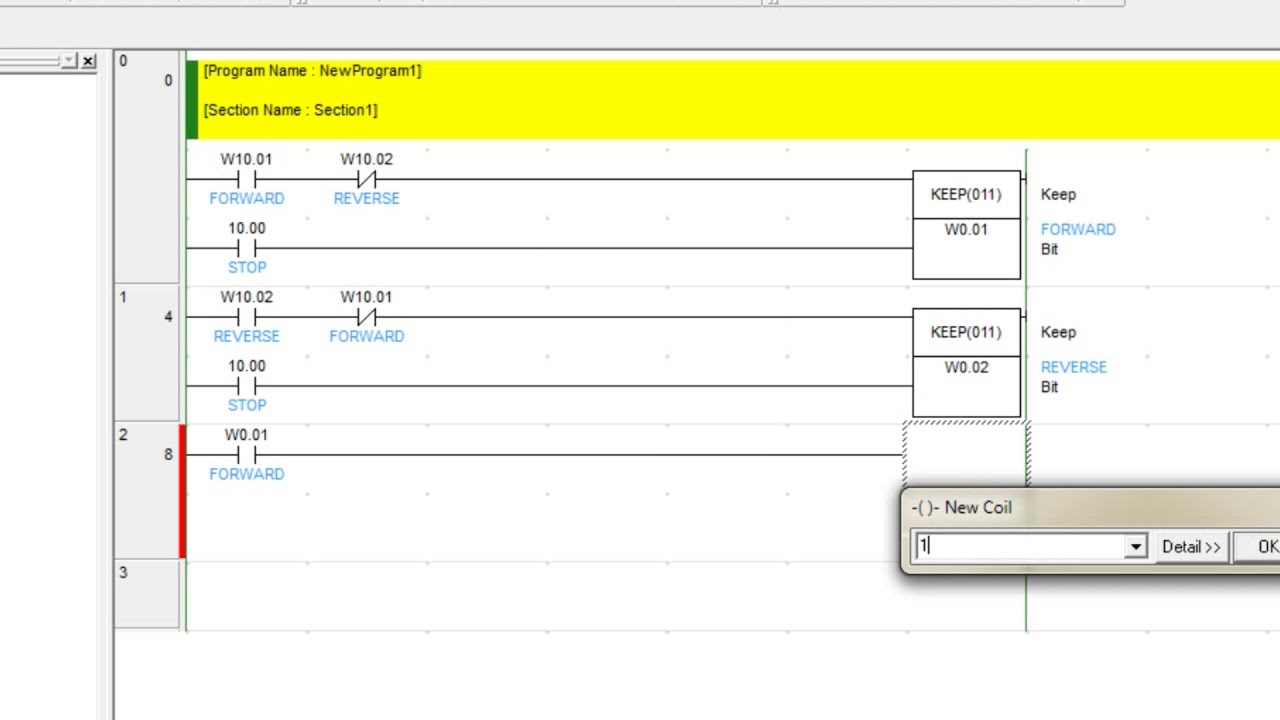
Task: Select W10.02 REVERSE open contact in rung 1
Action: (246, 317)
